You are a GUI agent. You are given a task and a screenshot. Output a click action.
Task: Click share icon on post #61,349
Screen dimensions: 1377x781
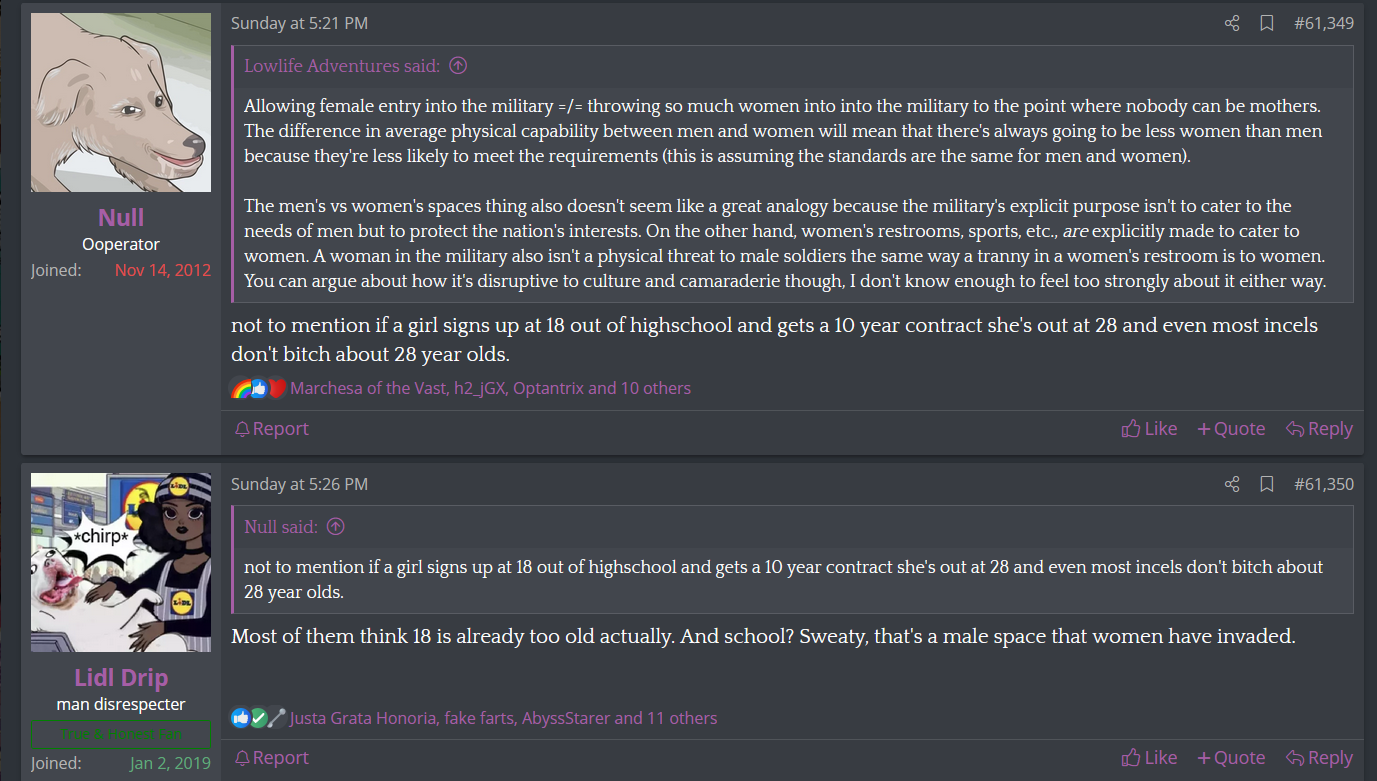[x=1232, y=23]
